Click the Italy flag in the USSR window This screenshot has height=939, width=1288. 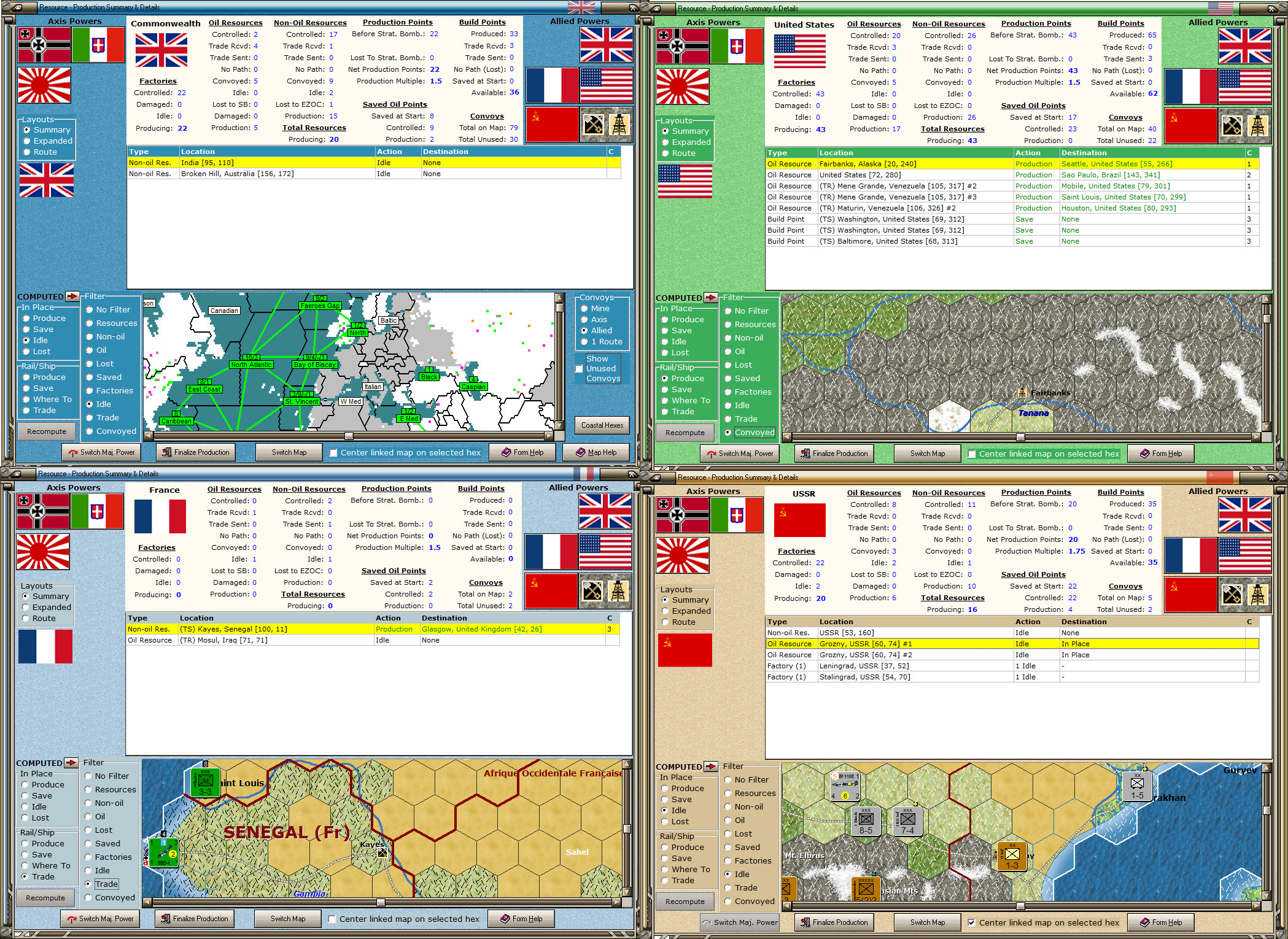pyautogui.click(x=737, y=515)
